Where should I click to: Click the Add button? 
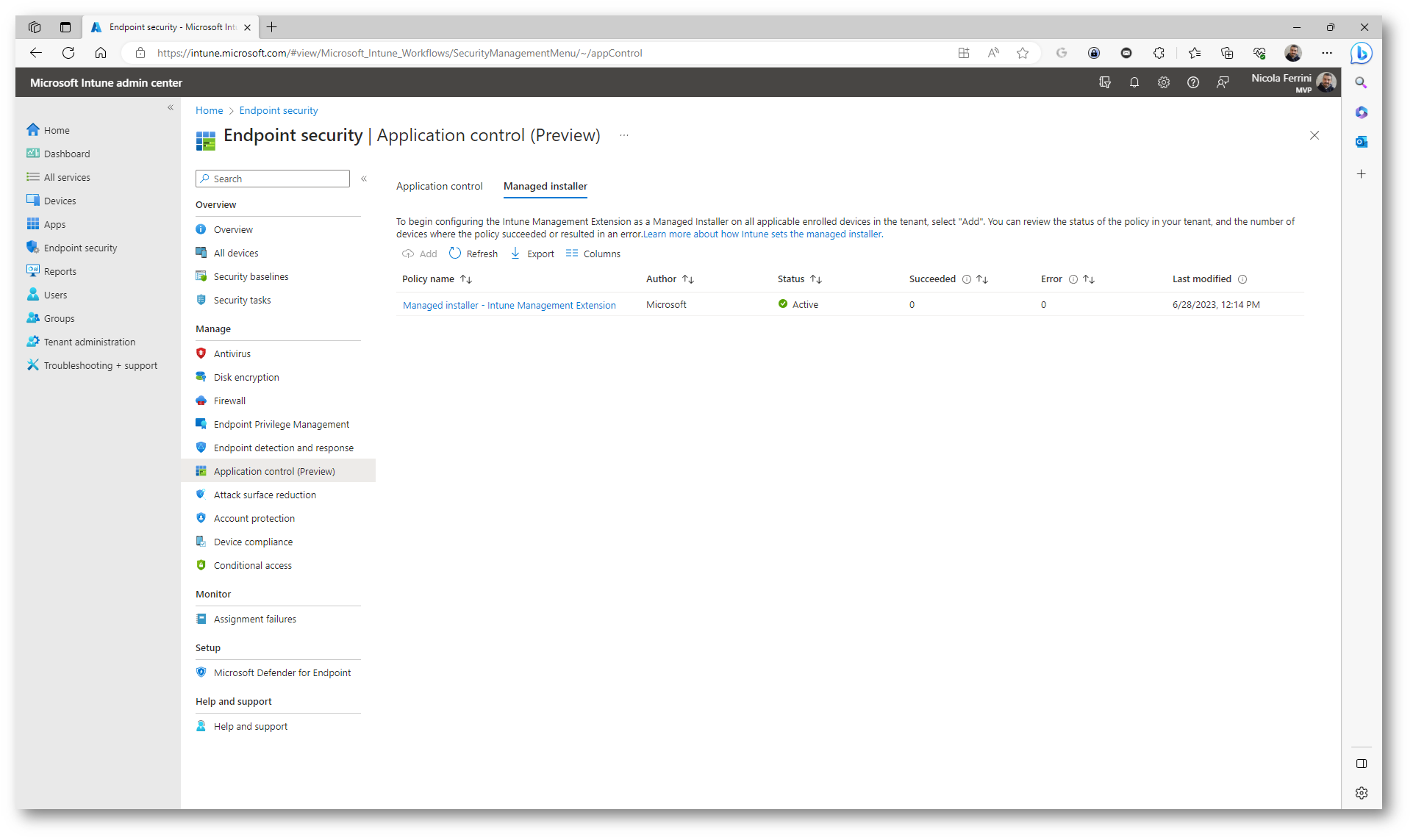point(420,254)
